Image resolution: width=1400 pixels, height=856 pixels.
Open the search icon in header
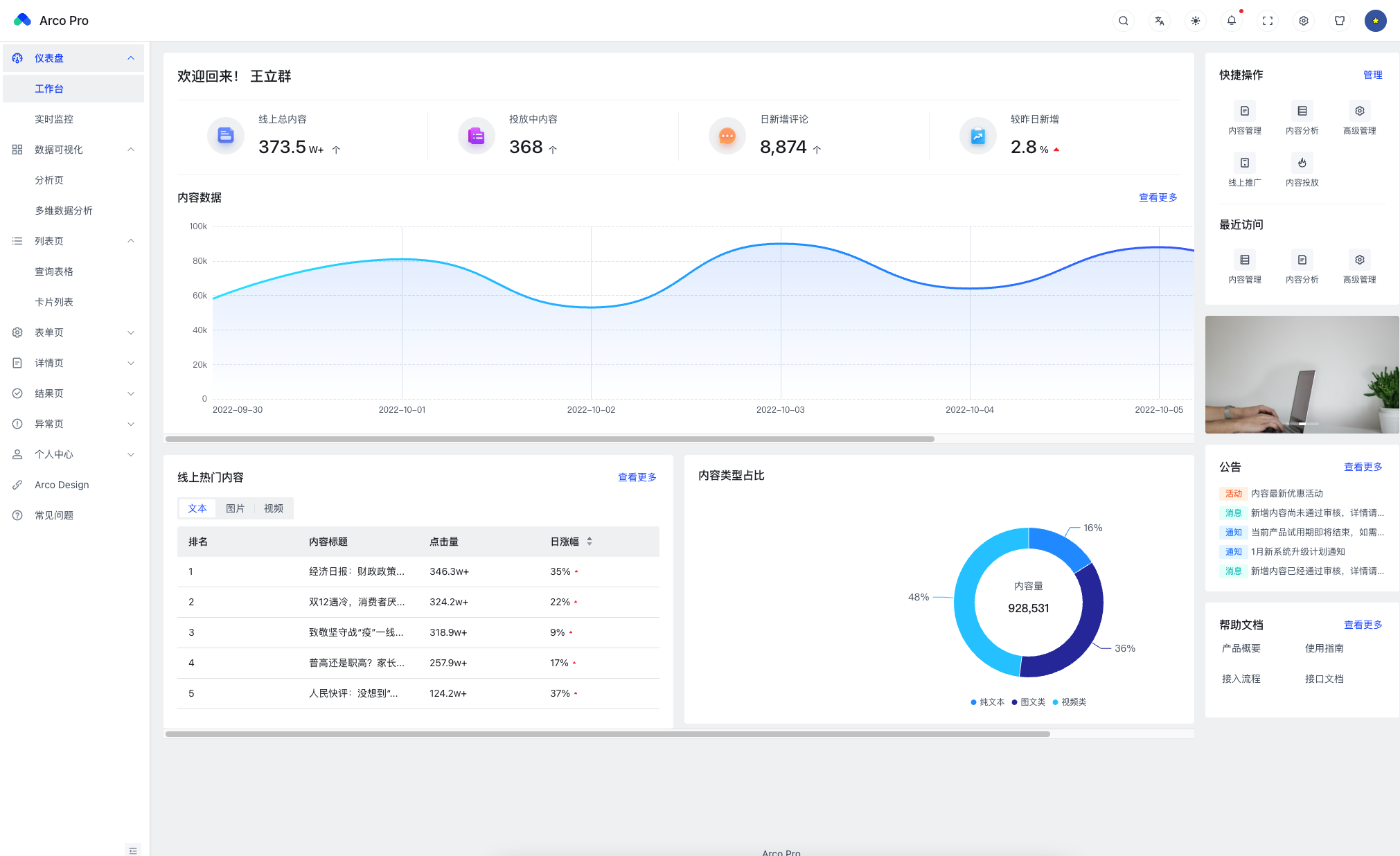(1123, 21)
